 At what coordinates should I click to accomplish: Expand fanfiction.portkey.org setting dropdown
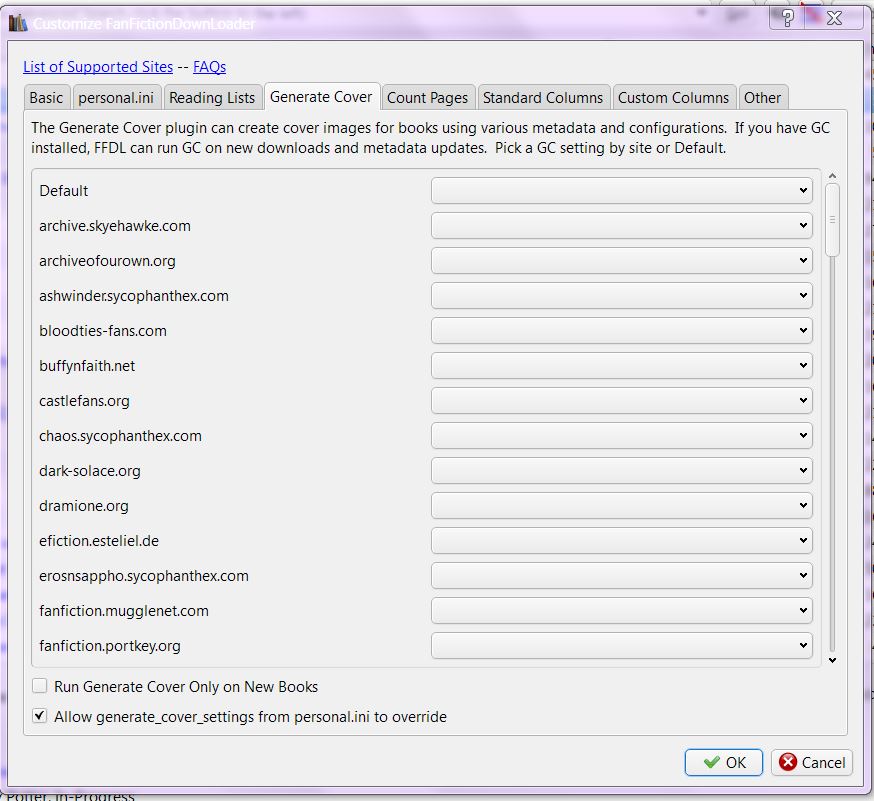621,645
